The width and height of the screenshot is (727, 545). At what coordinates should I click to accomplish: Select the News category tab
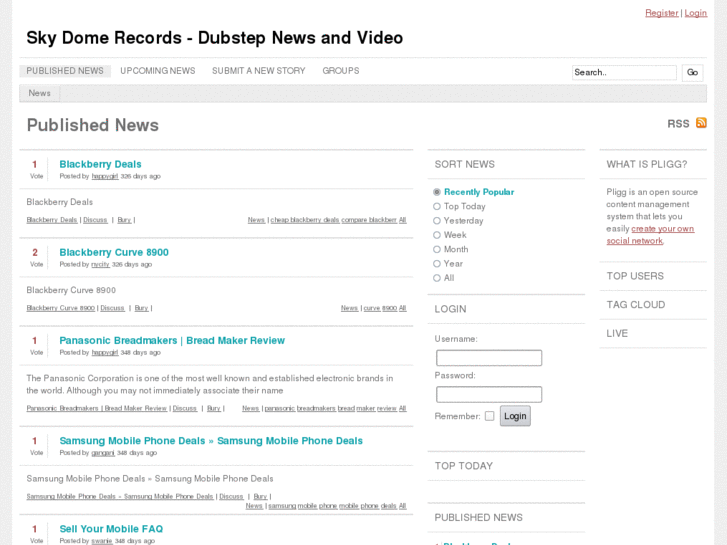coord(39,93)
